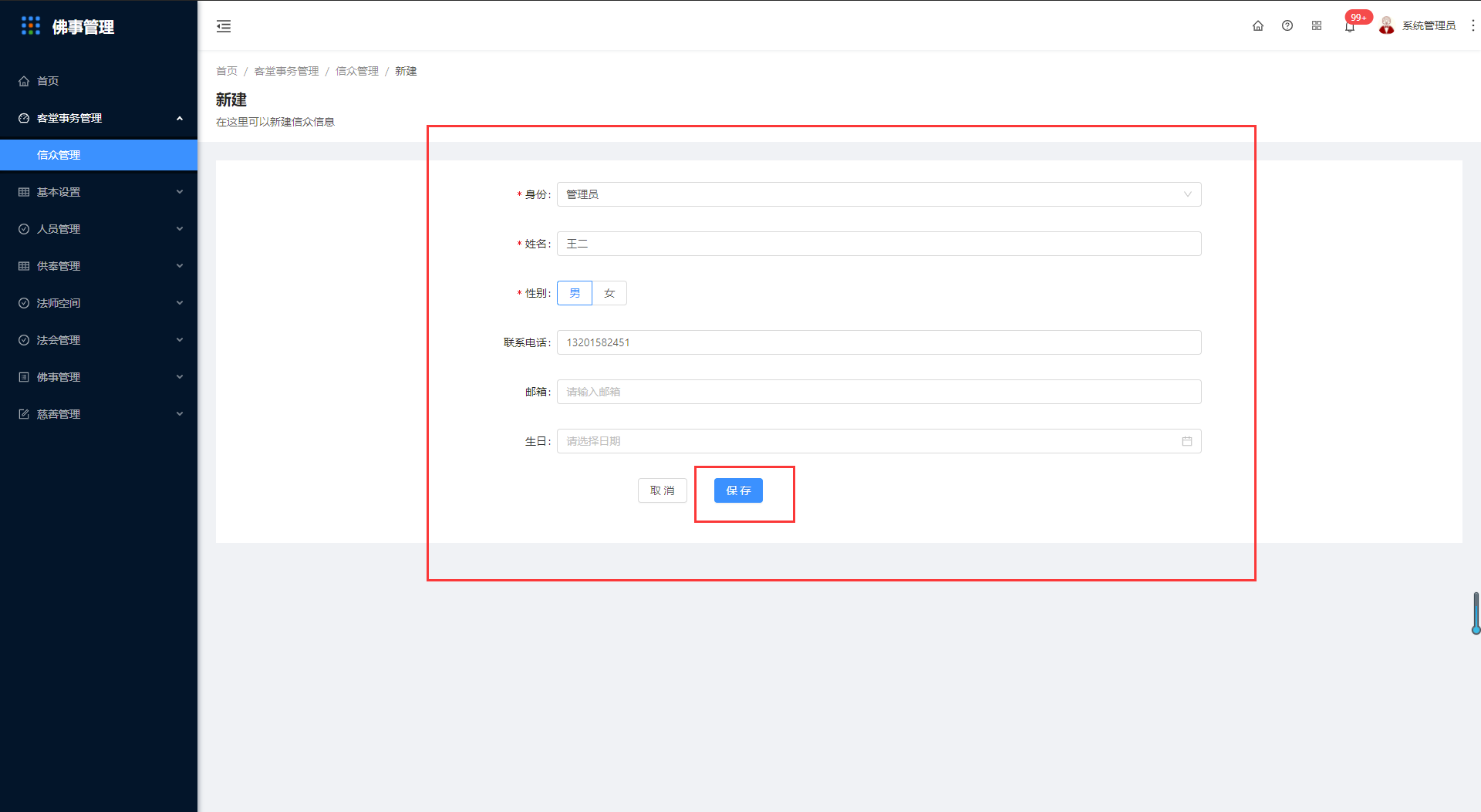Screen dimensions: 1481x812
Task: Expand the 法会管理 submenu chevron
Action: click(x=180, y=340)
